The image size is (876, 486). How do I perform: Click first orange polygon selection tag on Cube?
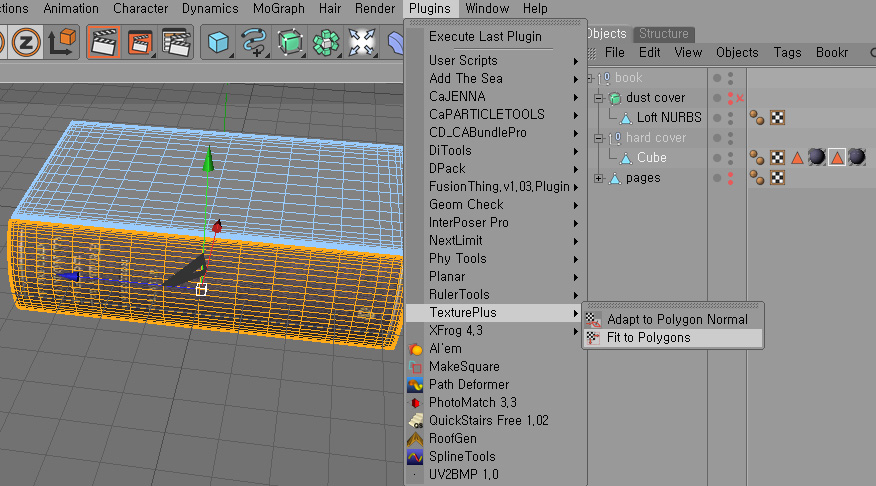click(797, 158)
